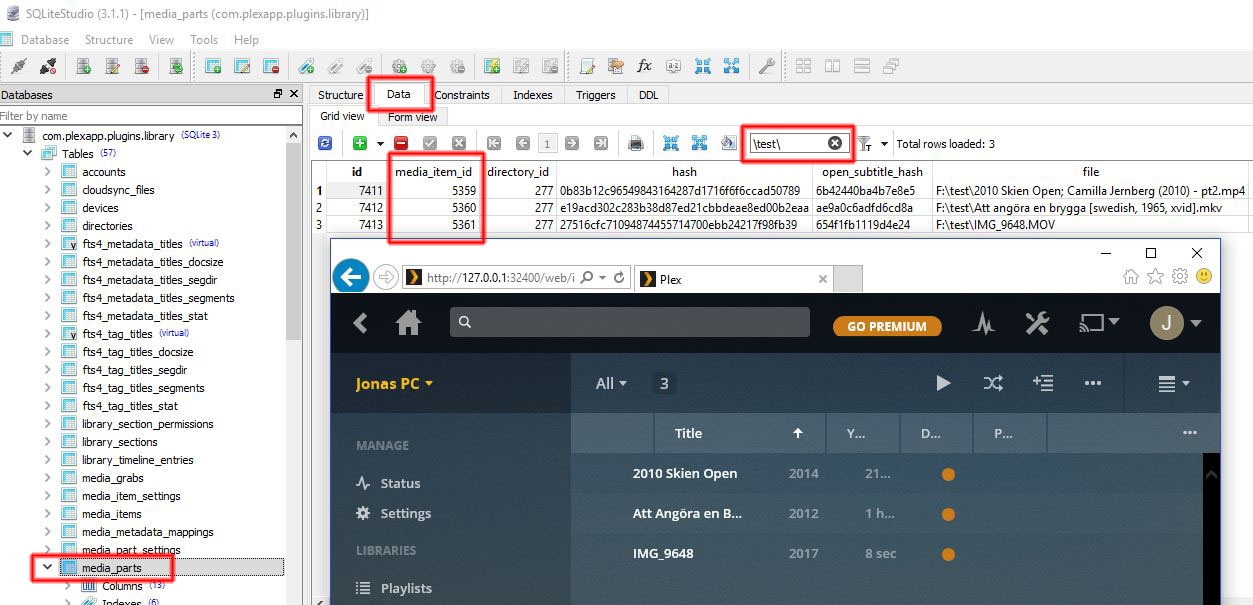Switch to the DDL tab

click(648, 95)
